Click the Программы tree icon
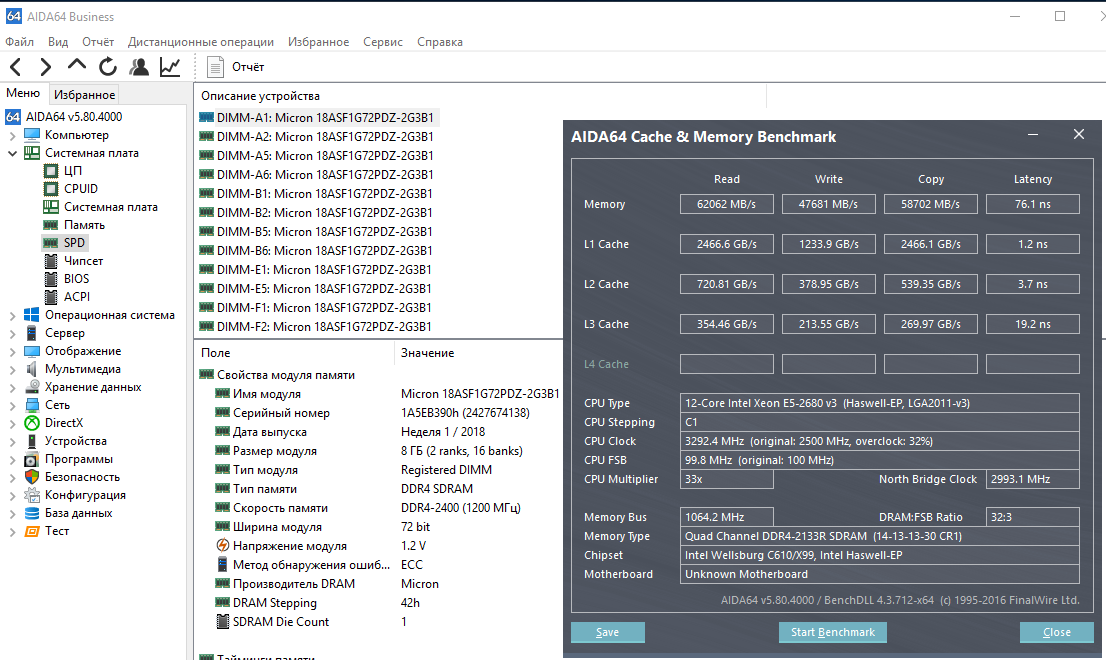Viewport: 1106px width, 660px height. click(32, 459)
